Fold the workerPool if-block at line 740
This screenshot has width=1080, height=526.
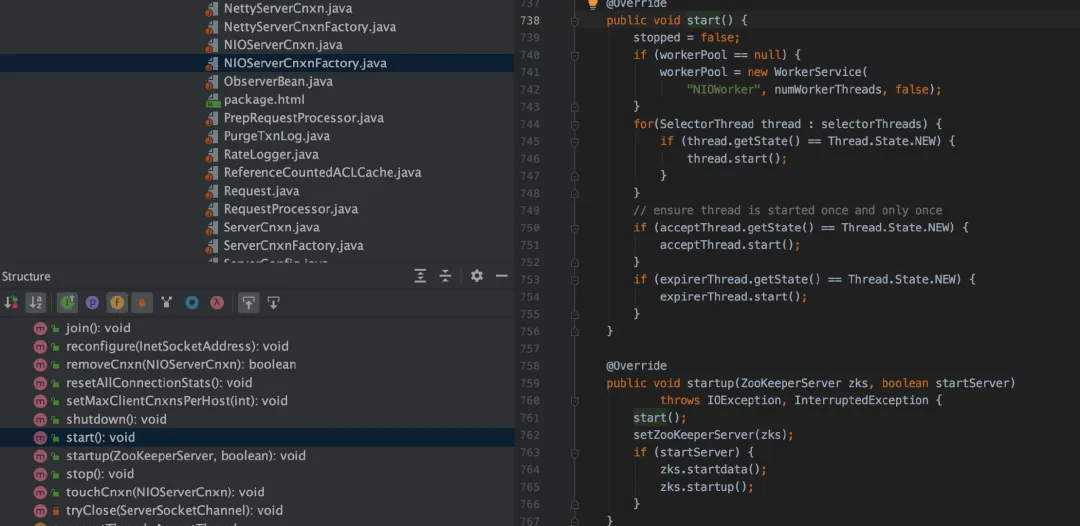[574, 56]
